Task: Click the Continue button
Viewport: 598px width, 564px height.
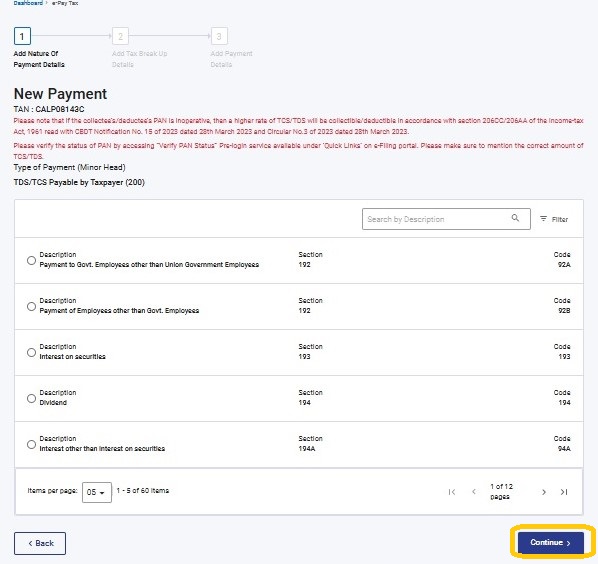Action: [551, 543]
